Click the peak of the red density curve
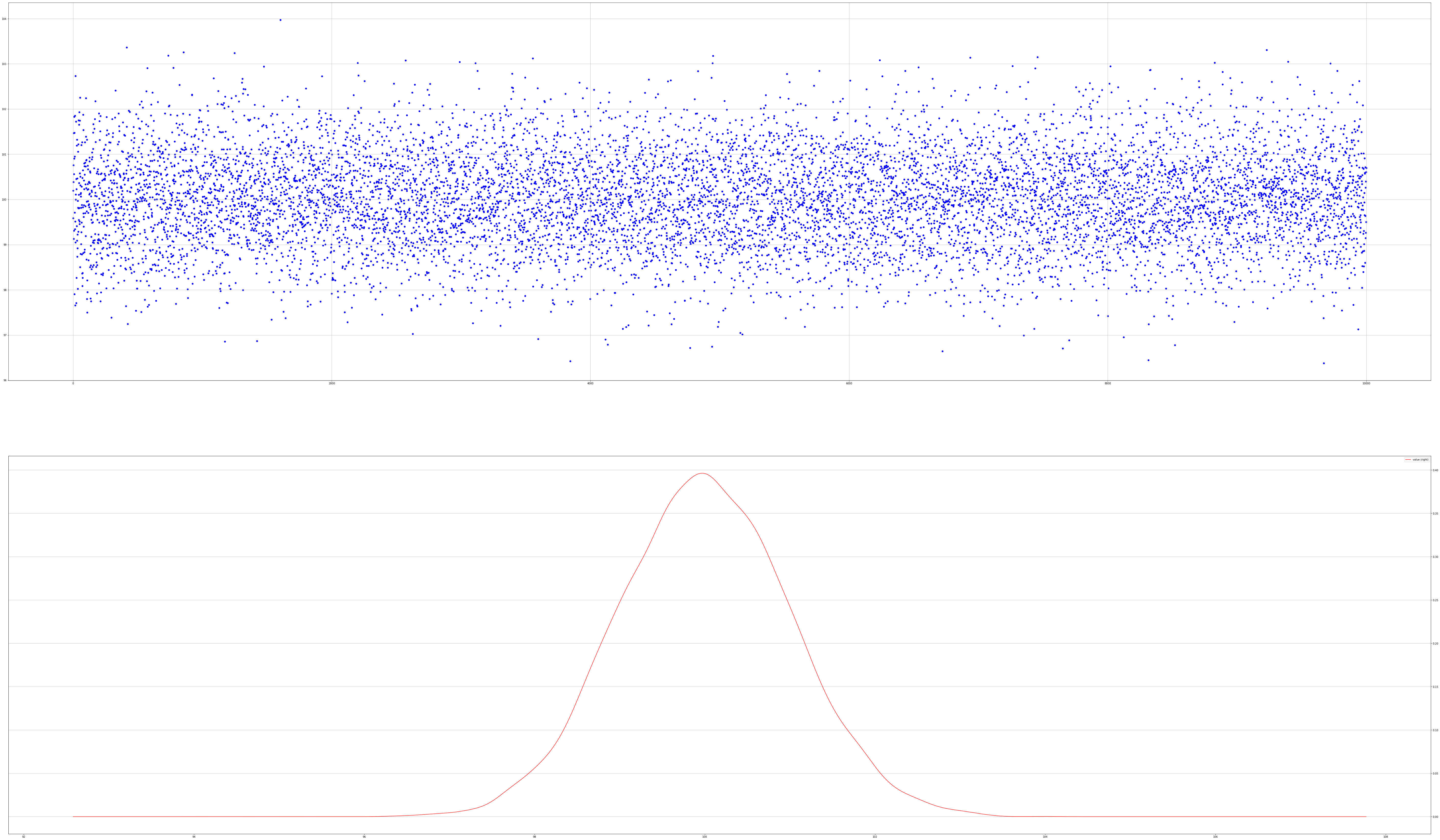The height and width of the screenshot is (840, 1440). click(x=702, y=473)
